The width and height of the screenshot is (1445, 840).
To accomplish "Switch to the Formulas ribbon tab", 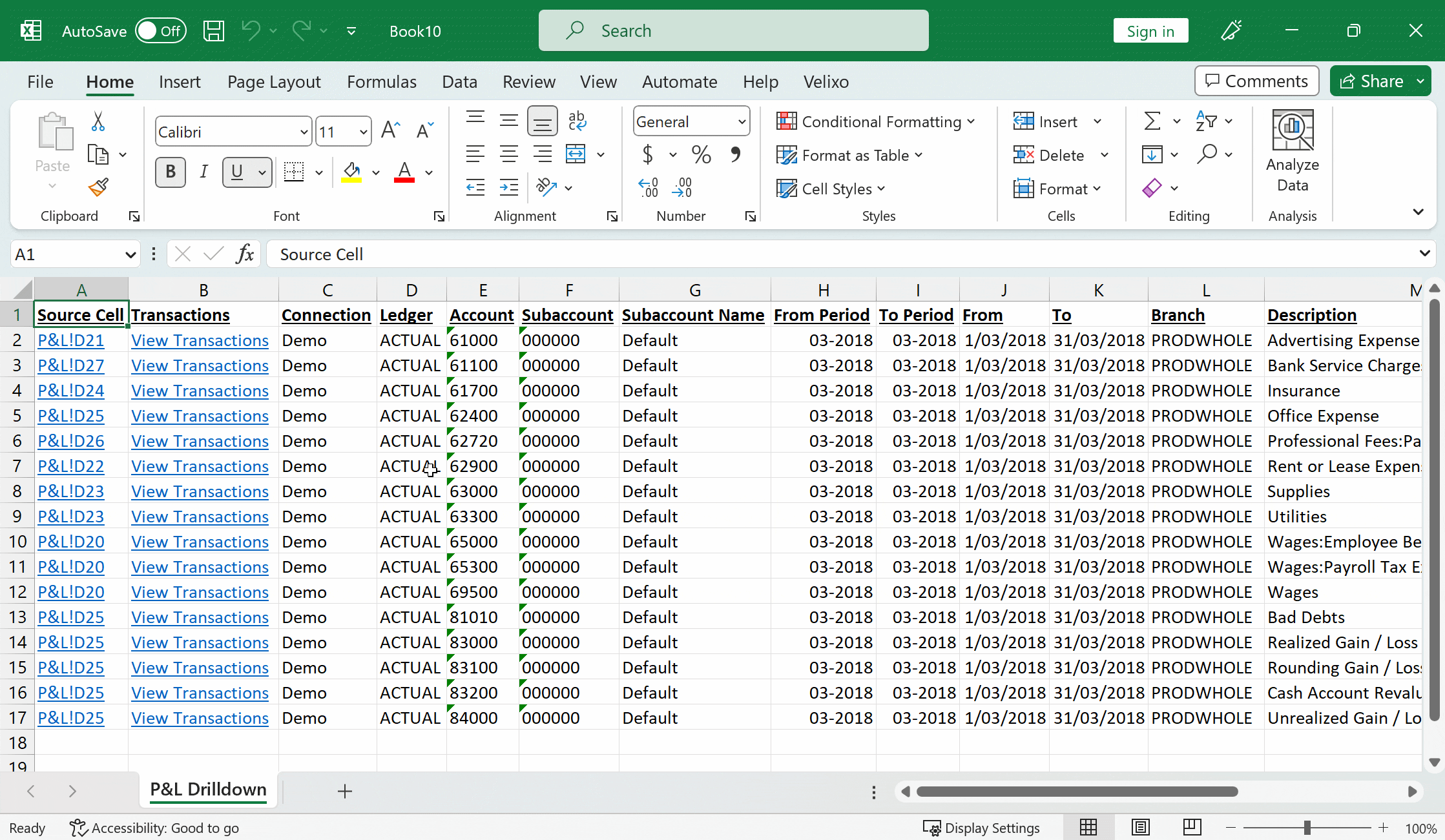I will click(382, 82).
